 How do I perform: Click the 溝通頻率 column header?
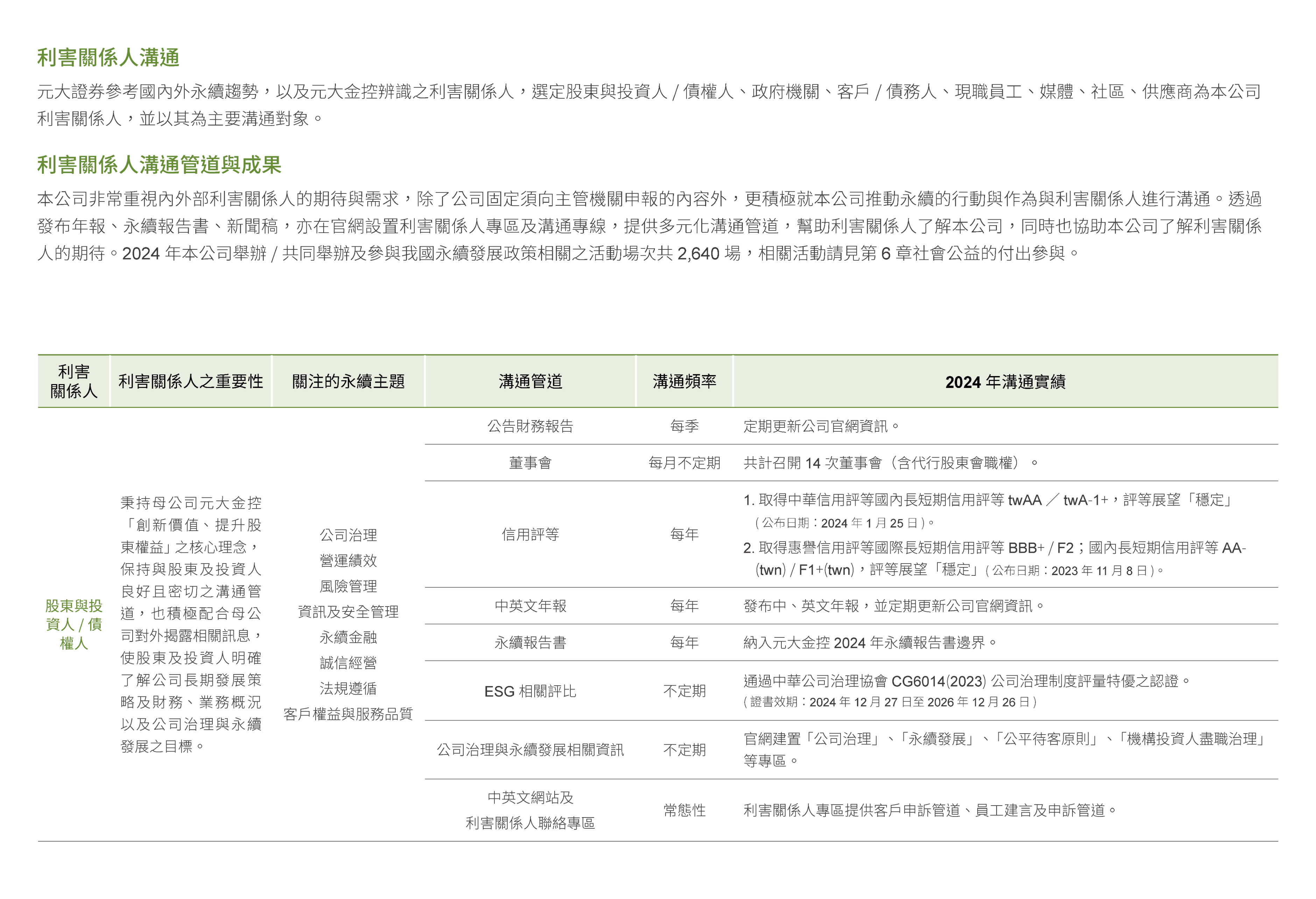(x=684, y=382)
